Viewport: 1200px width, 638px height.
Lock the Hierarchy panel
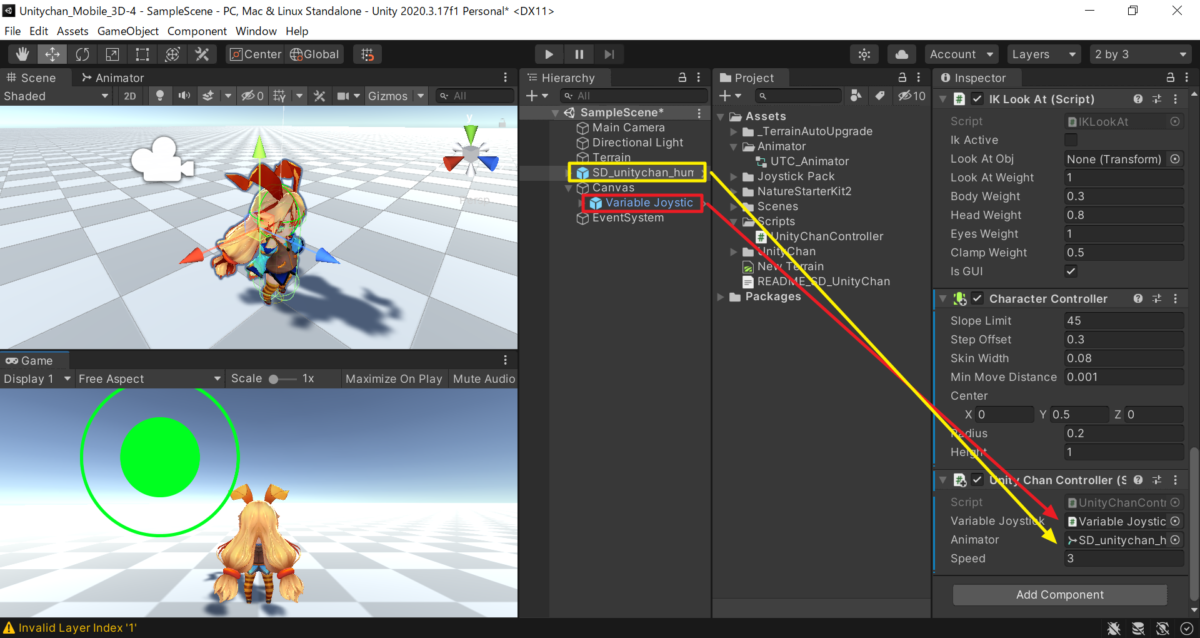pos(683,78)
